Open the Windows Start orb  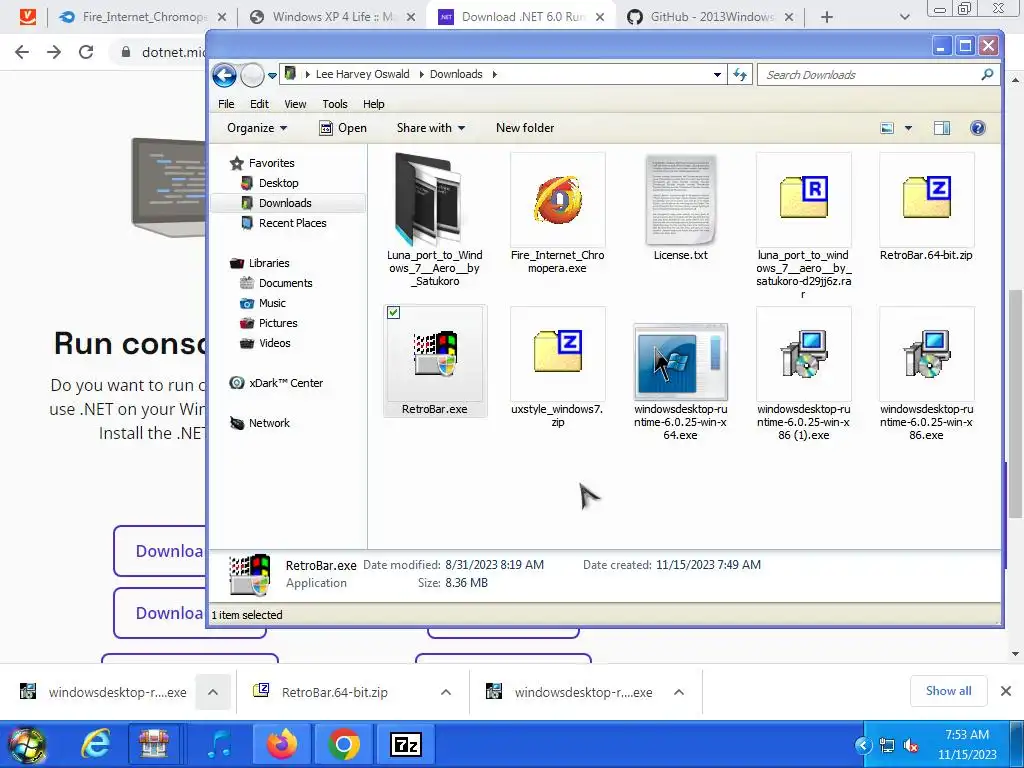point(26,744)
